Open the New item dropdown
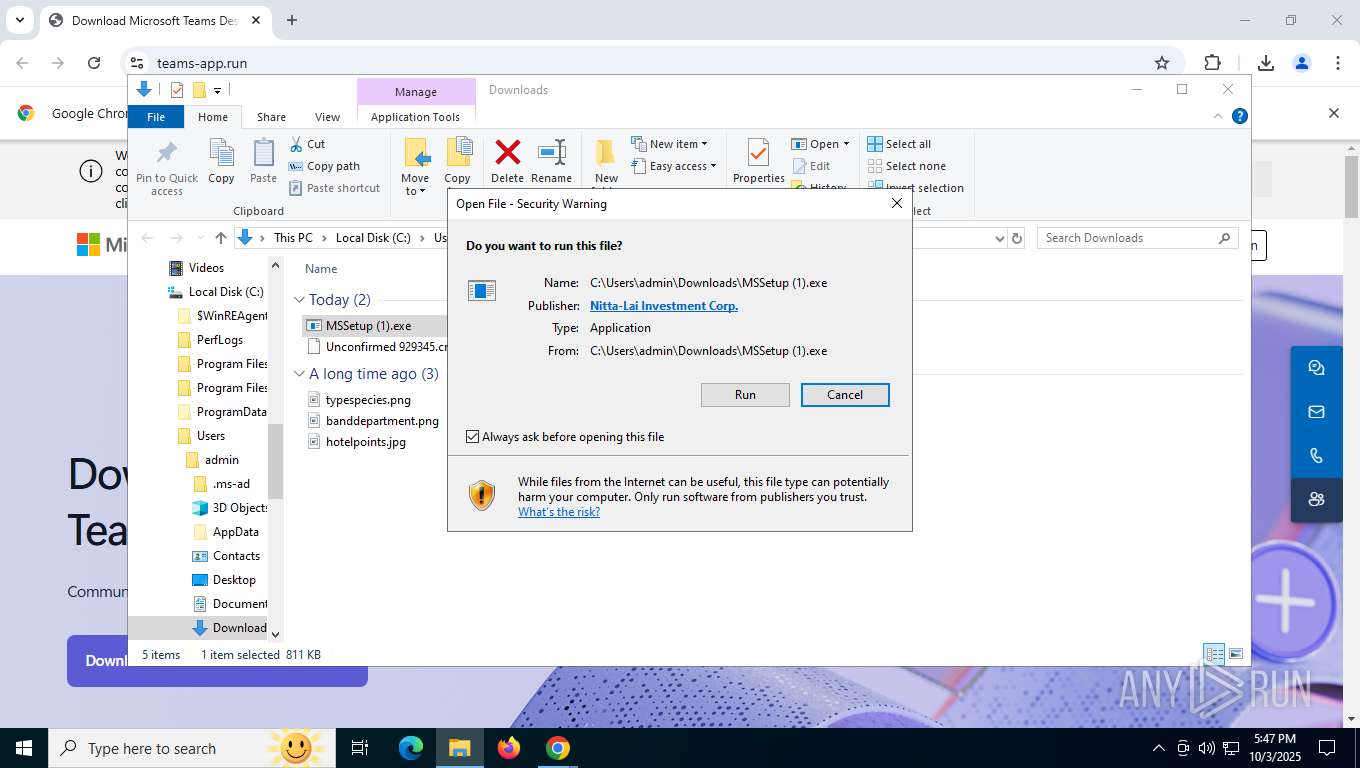The width and height of the screenshot is (1360, 768). pyautogui.click(x=669, y=144)
